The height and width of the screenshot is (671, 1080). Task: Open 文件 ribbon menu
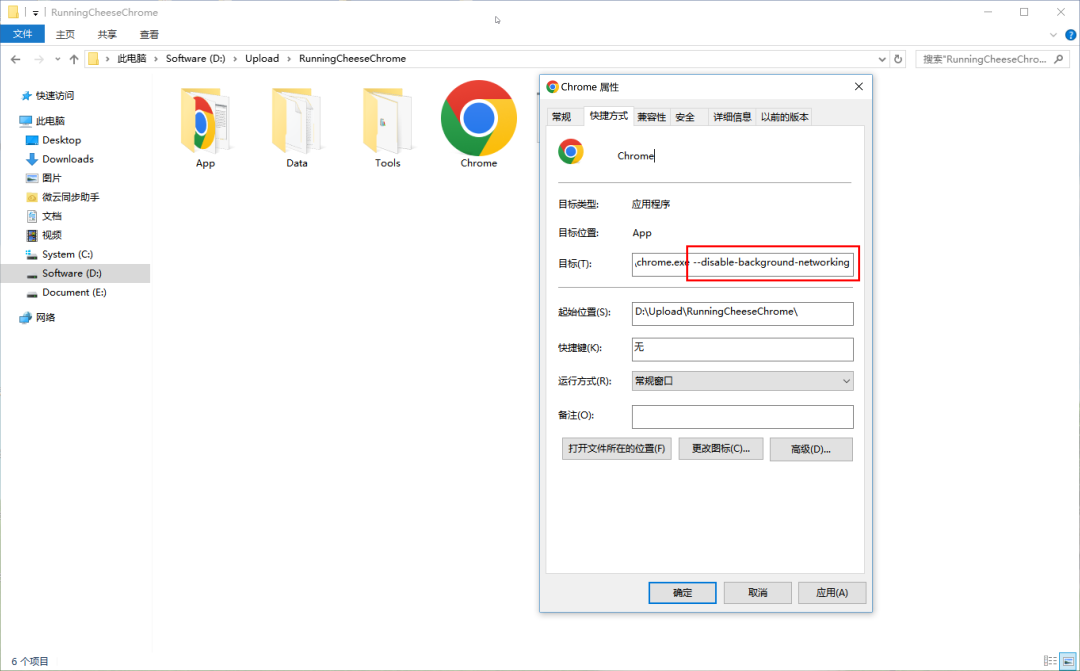click(x=23, y=34)
